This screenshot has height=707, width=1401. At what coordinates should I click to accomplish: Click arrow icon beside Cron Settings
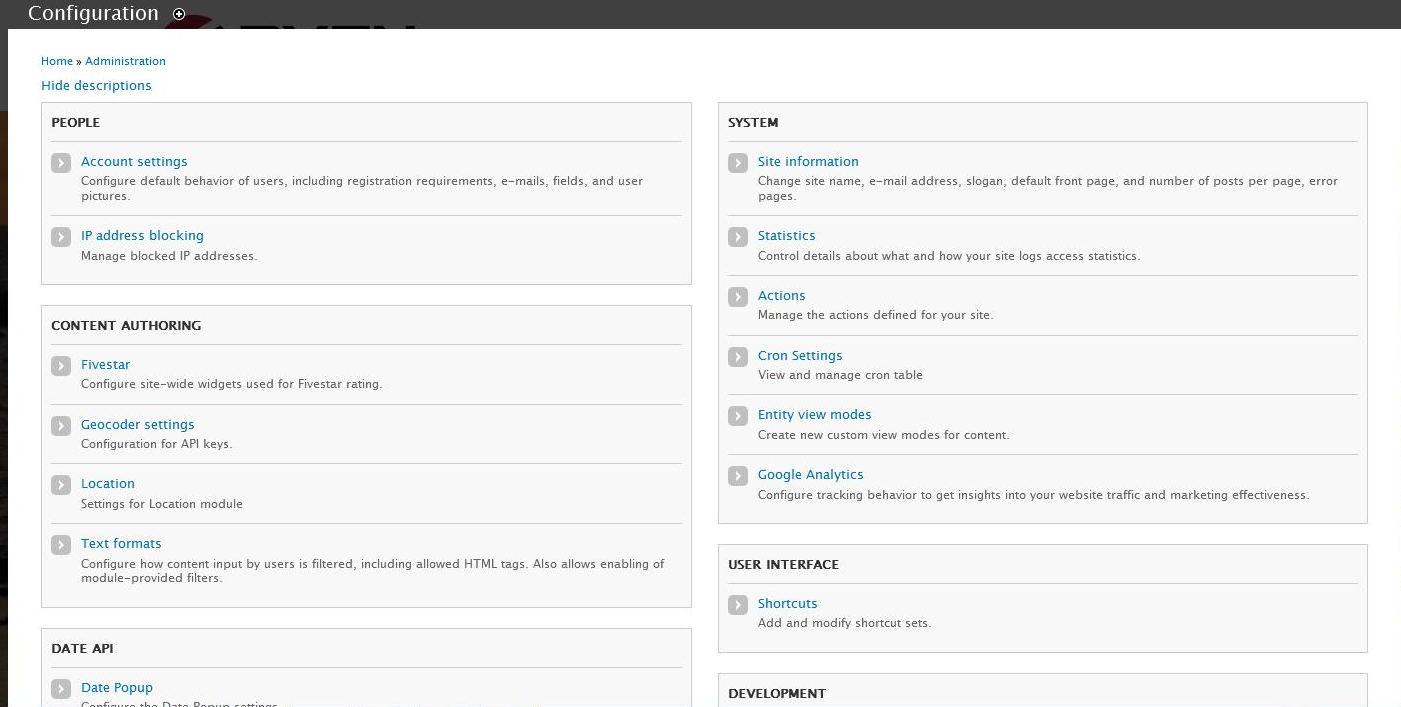click(x=738, y=357)
